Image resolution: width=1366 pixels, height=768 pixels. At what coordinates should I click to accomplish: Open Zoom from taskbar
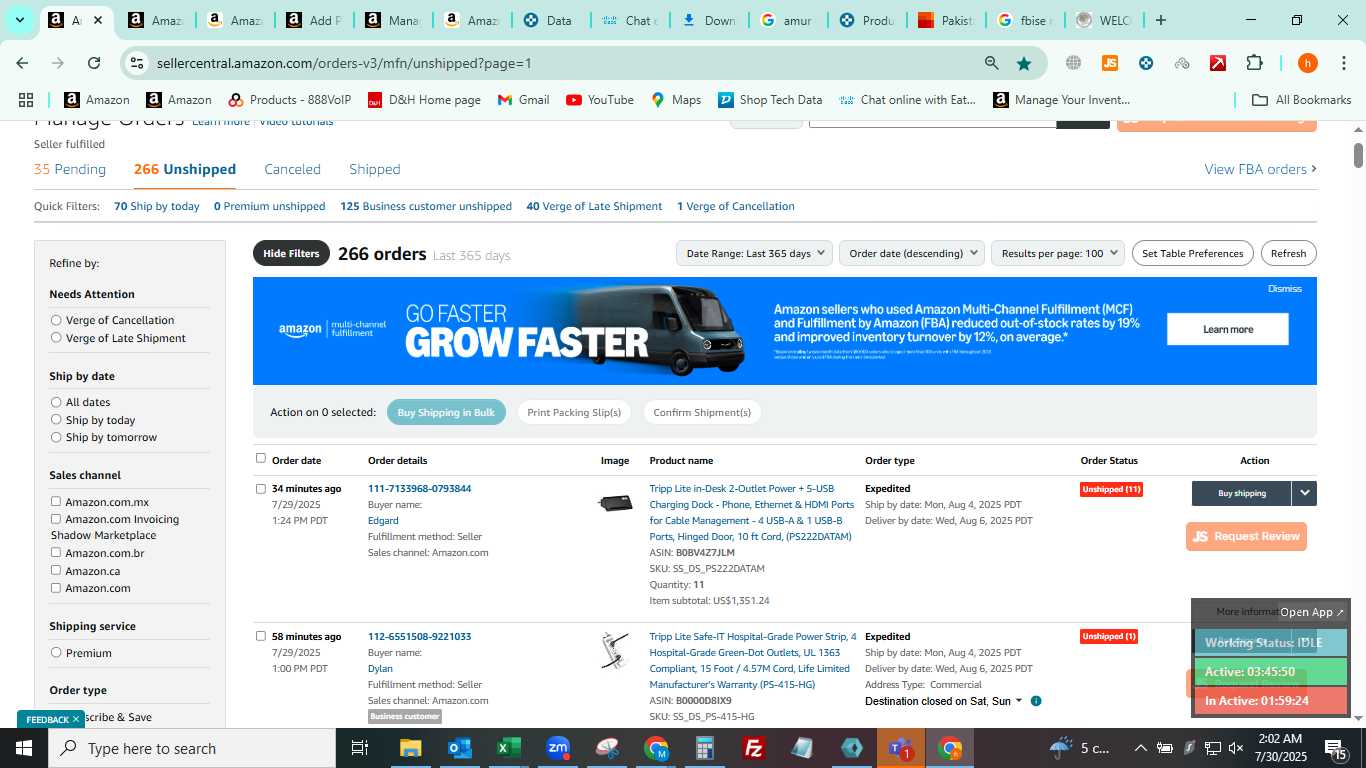point(558,748)
